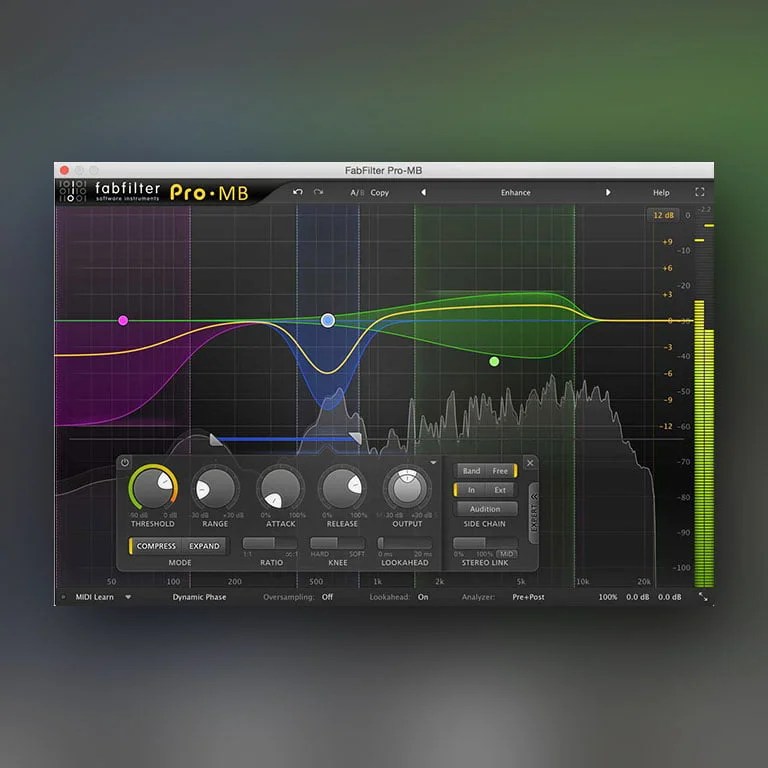
Task: Open the Enhance preset menu
Action: tap(515, 192)
